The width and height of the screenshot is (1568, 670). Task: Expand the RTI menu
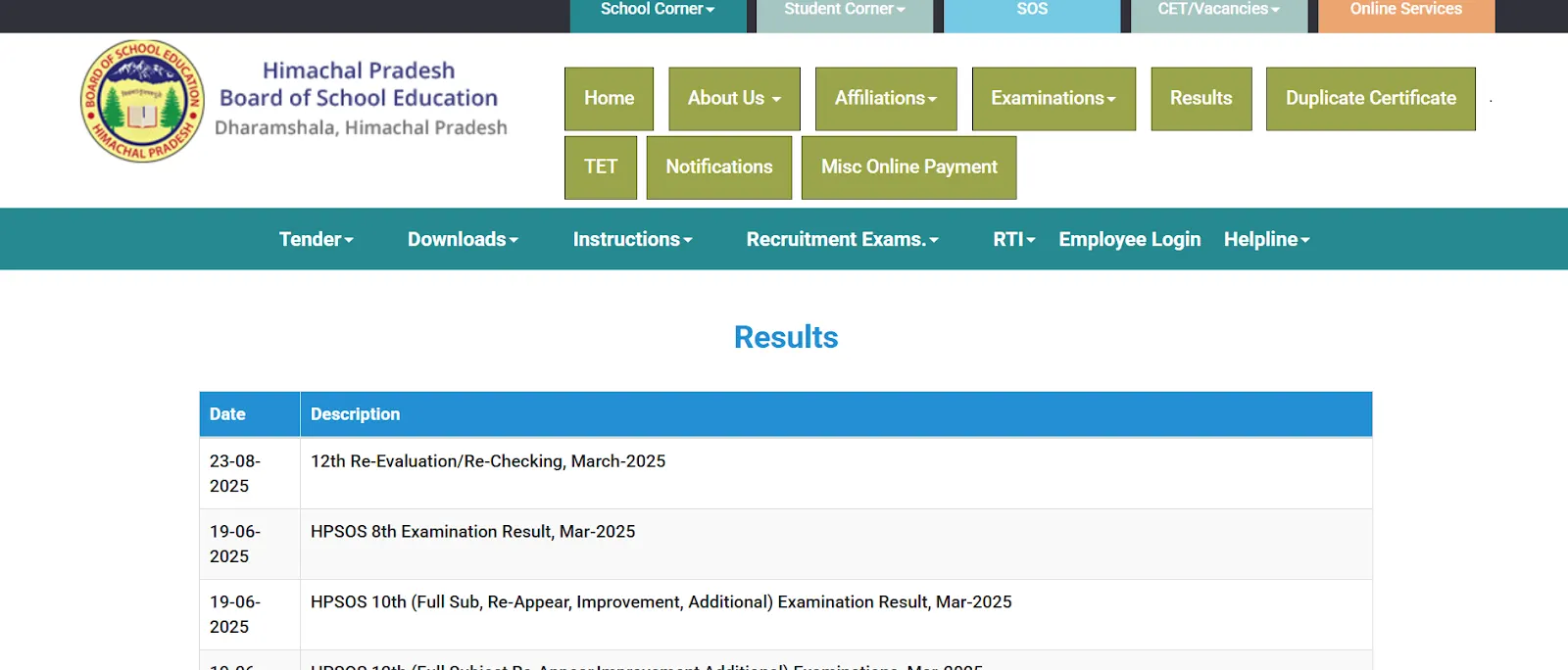pos(1013,239)
